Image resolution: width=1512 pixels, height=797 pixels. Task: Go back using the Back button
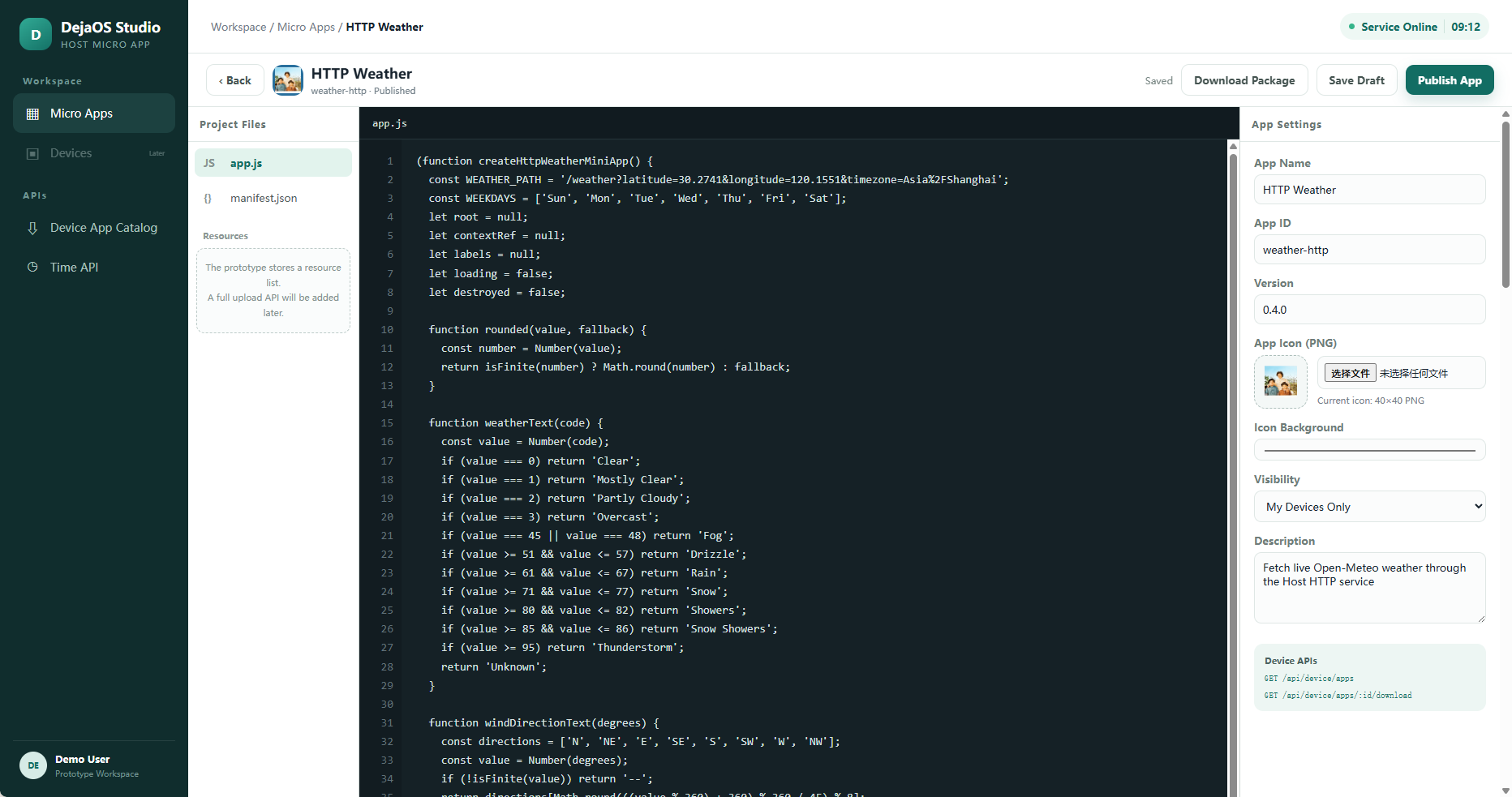(x=235, y=80)
